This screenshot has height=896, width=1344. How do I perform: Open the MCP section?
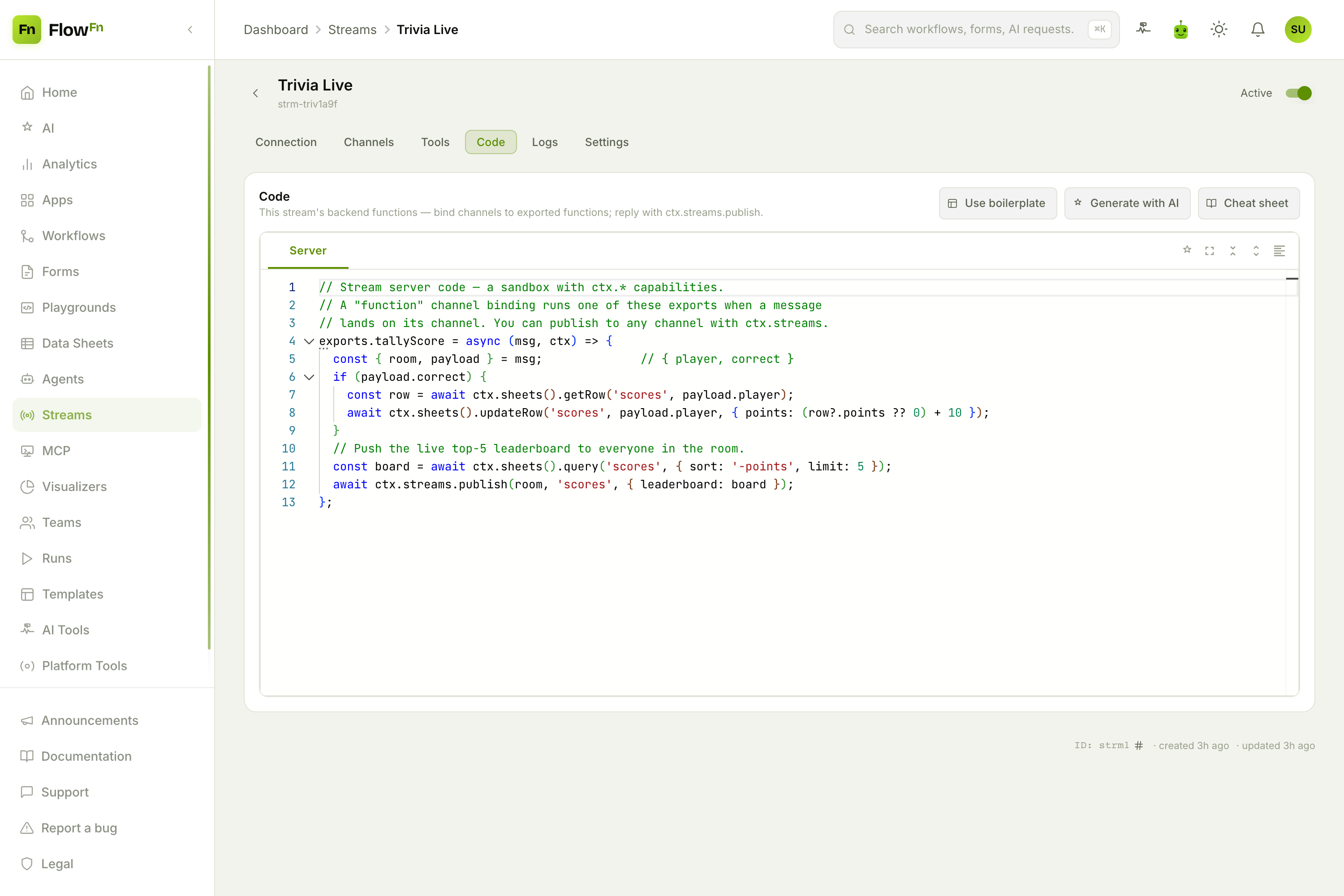coord(107,451)
